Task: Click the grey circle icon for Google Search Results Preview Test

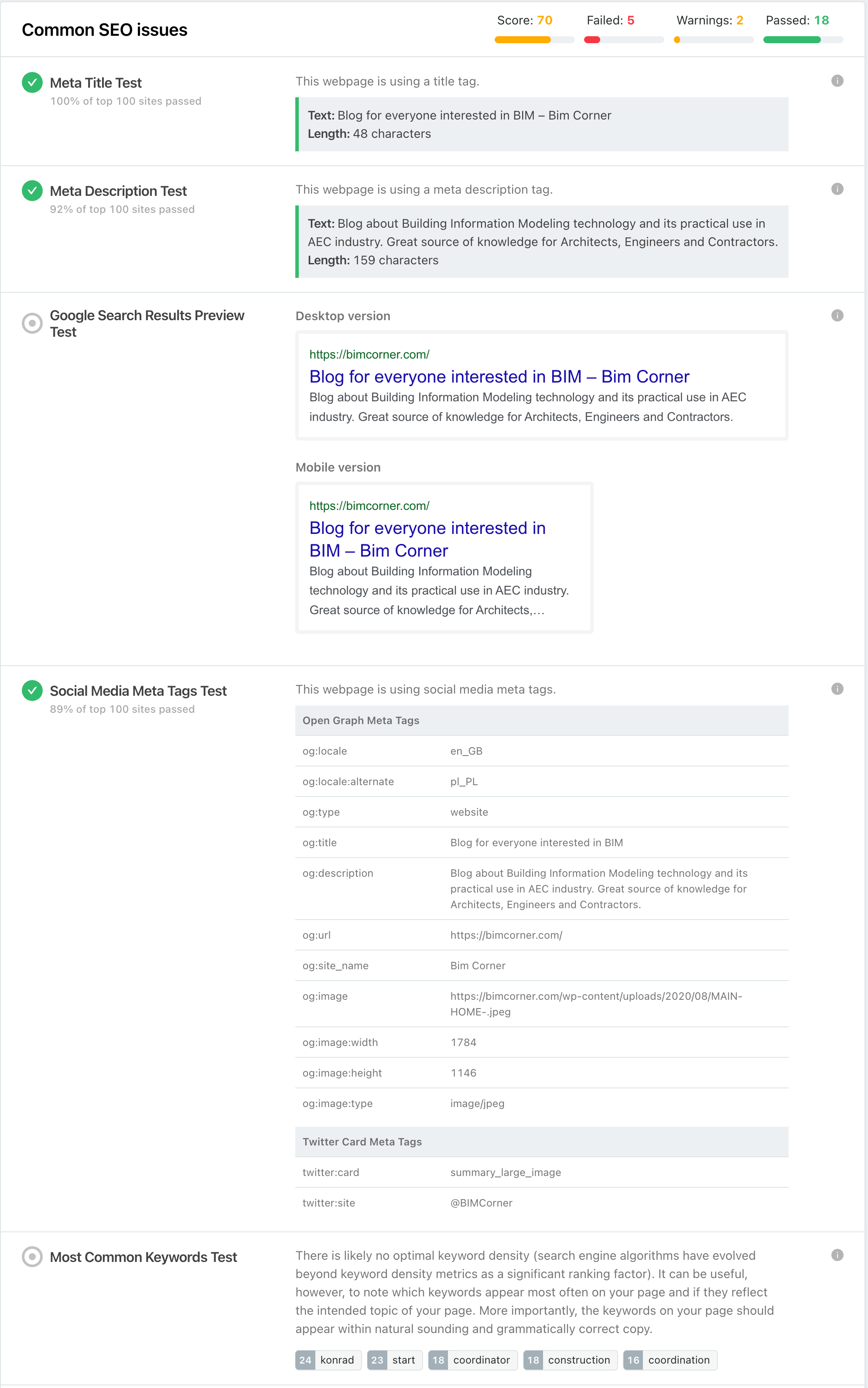Action: pos(32,323)
